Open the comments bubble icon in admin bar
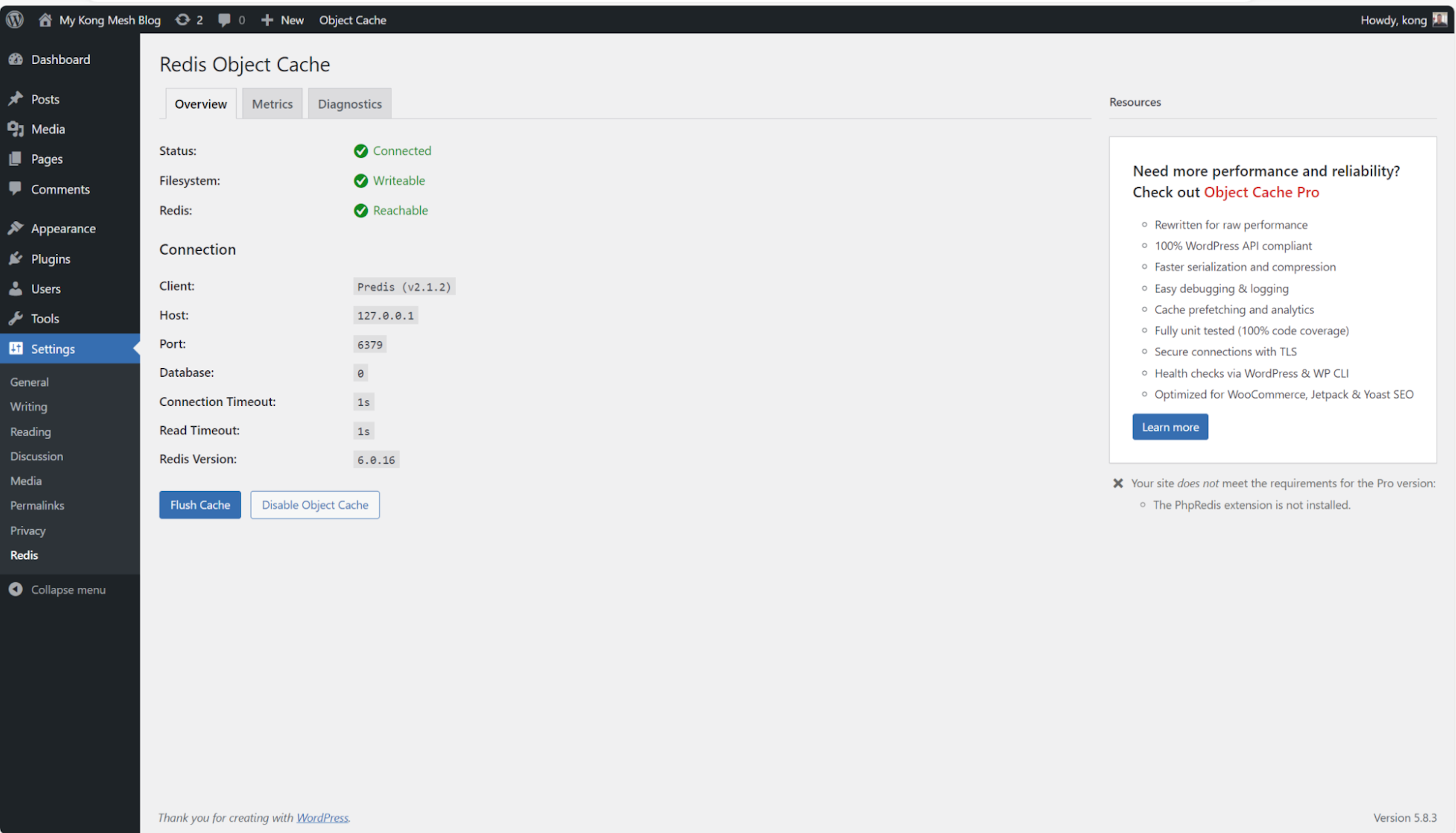 click(x=224, y=20)
